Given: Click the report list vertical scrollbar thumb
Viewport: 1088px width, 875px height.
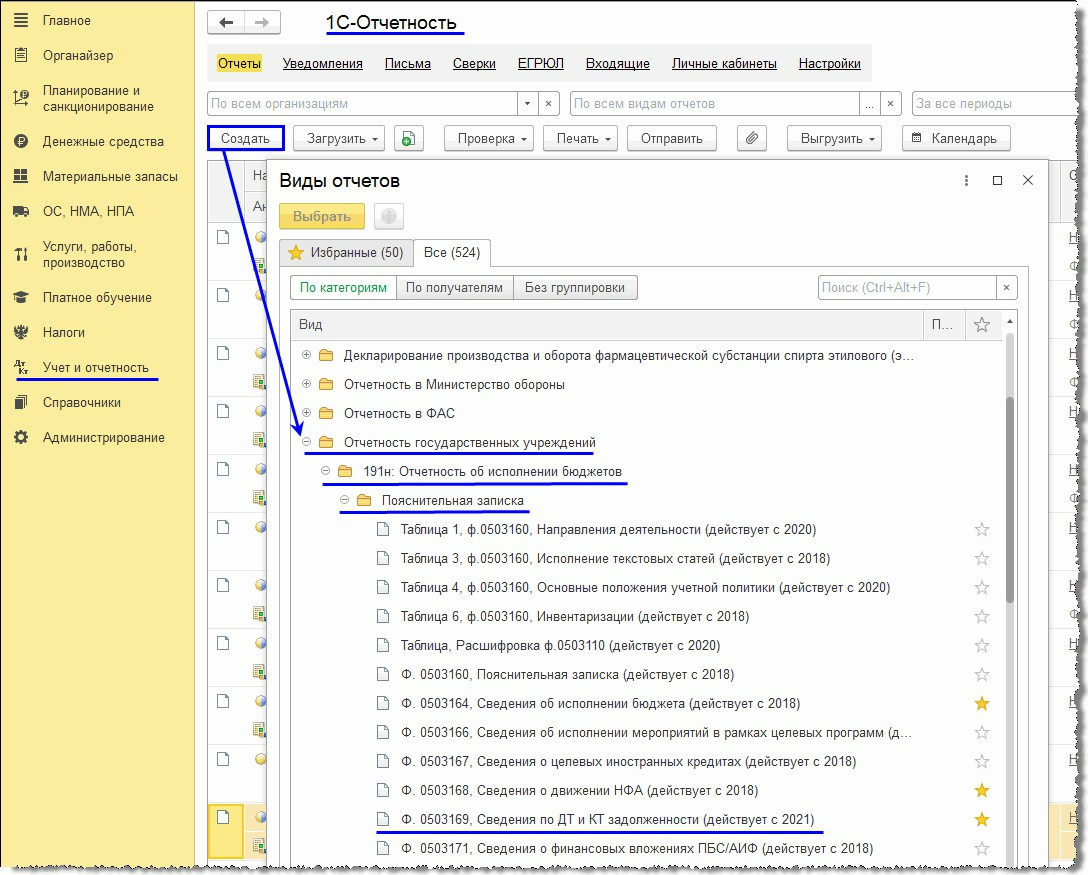Looking at the screenshot, I should pos(1010,500).
